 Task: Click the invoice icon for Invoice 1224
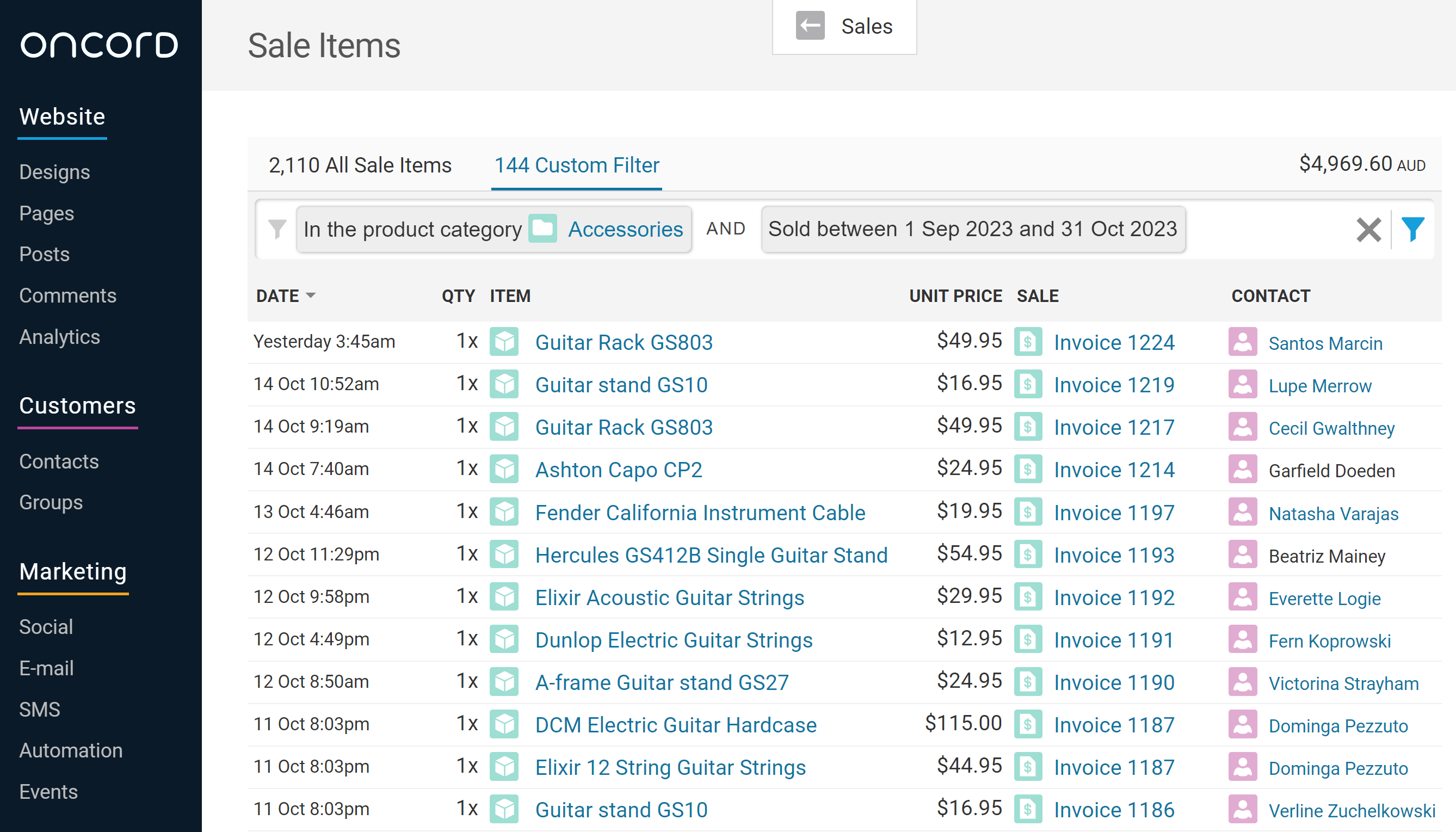(1028, 342)
